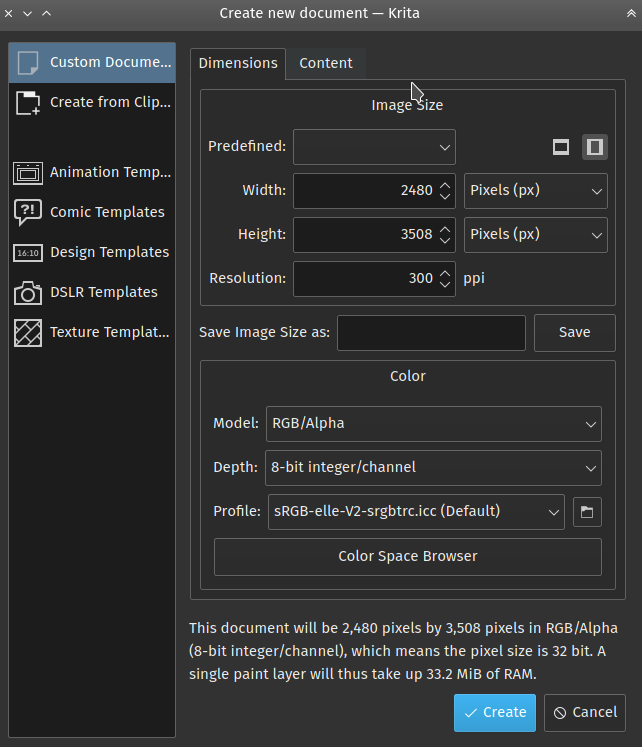Select the Texture Templates icon

[x=28, y=332]
